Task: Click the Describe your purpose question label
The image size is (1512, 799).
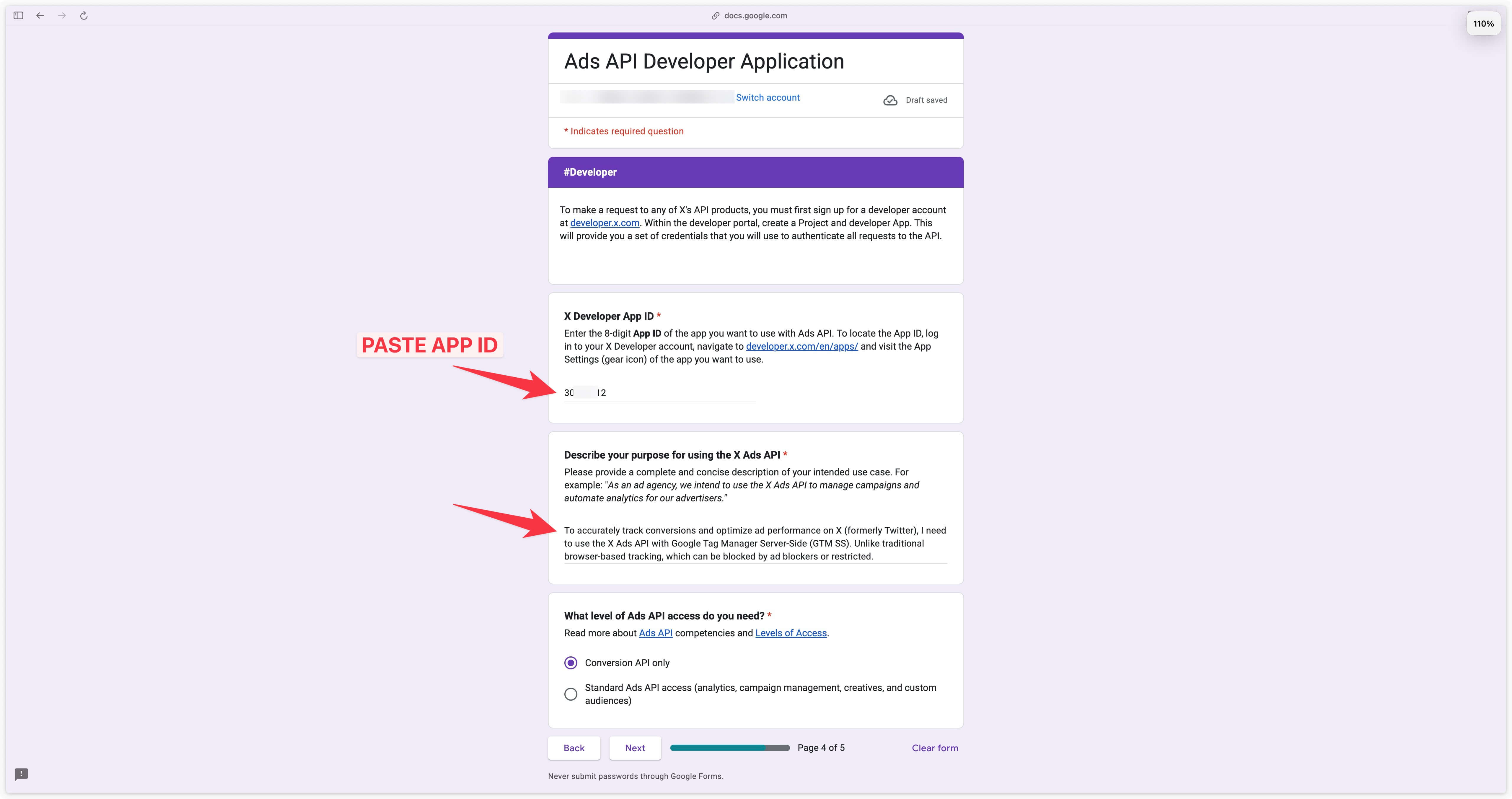Action: click(672, 455)
